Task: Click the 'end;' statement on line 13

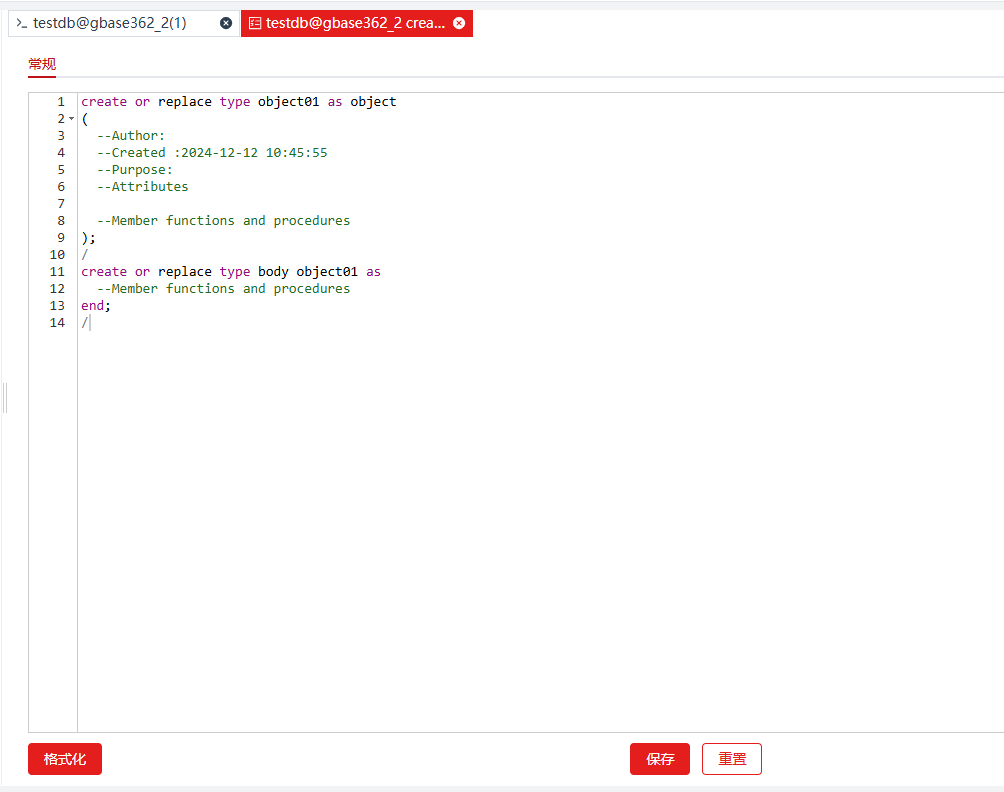Action: [x=96, y=306]
